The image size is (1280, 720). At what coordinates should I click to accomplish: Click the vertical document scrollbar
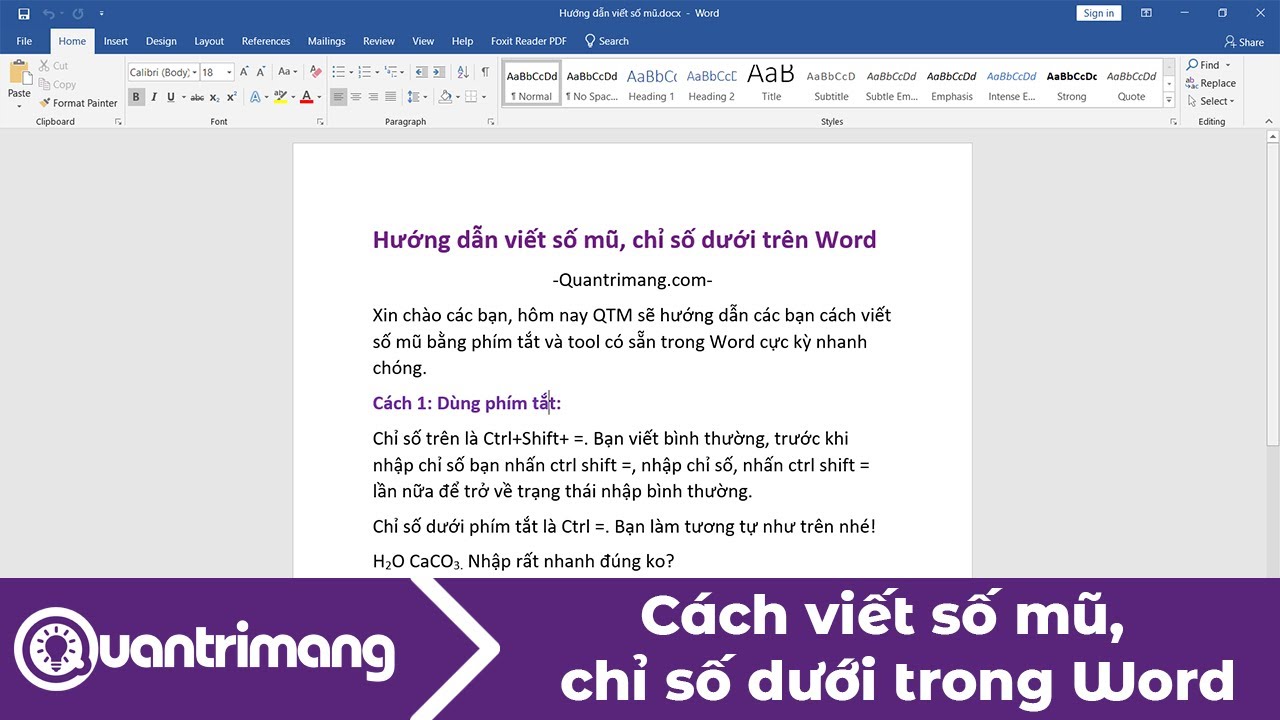[x=1273, y=294]
